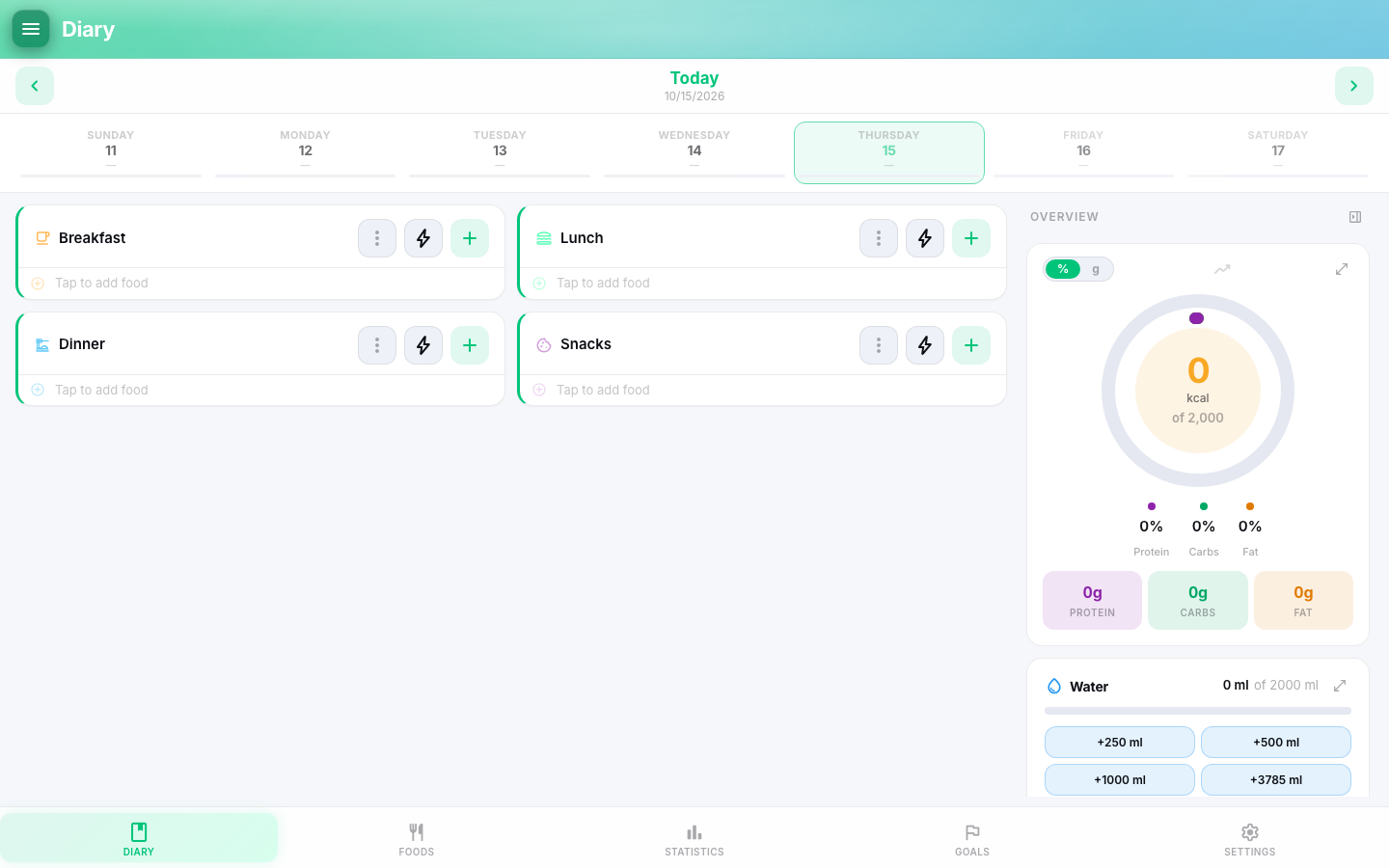Click the calorie ring progress indicator
Screen dimensions: 1389x868
[x=1198, y=391]
